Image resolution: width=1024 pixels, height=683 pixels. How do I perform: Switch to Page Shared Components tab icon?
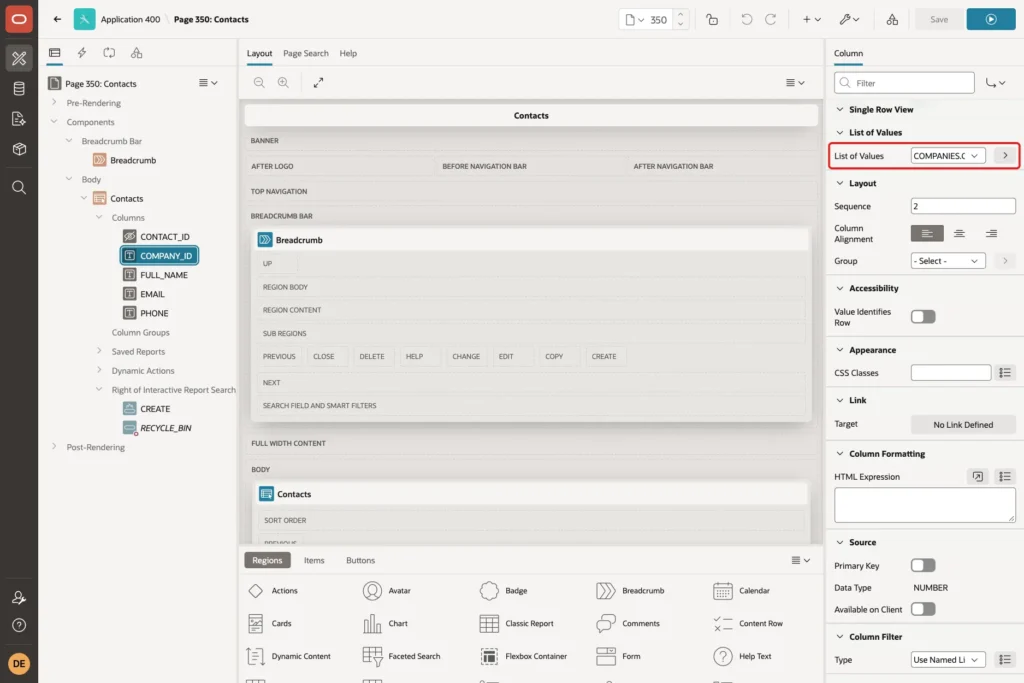pos(136,53)
